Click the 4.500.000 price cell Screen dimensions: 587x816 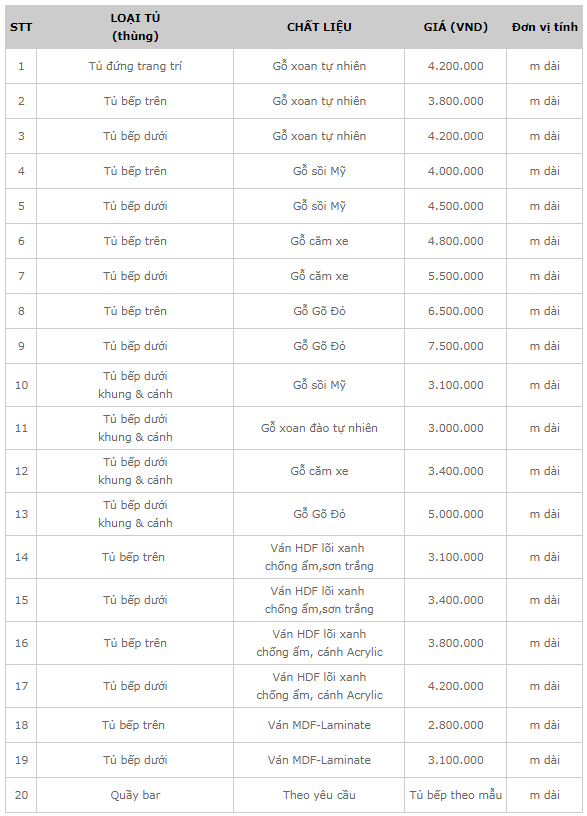pyautogui.click(x=455, y=206)
